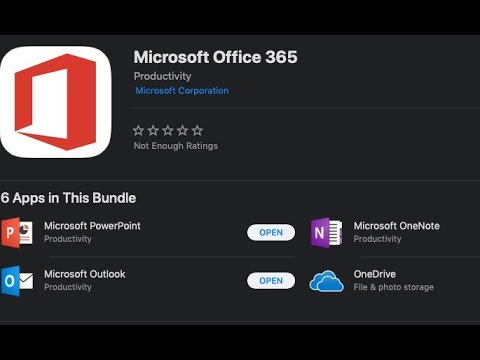Image resolution: width=480 pixels, height=360 pixels.
Task: Click the five-star rating row
Action: [x=168, y=130]
